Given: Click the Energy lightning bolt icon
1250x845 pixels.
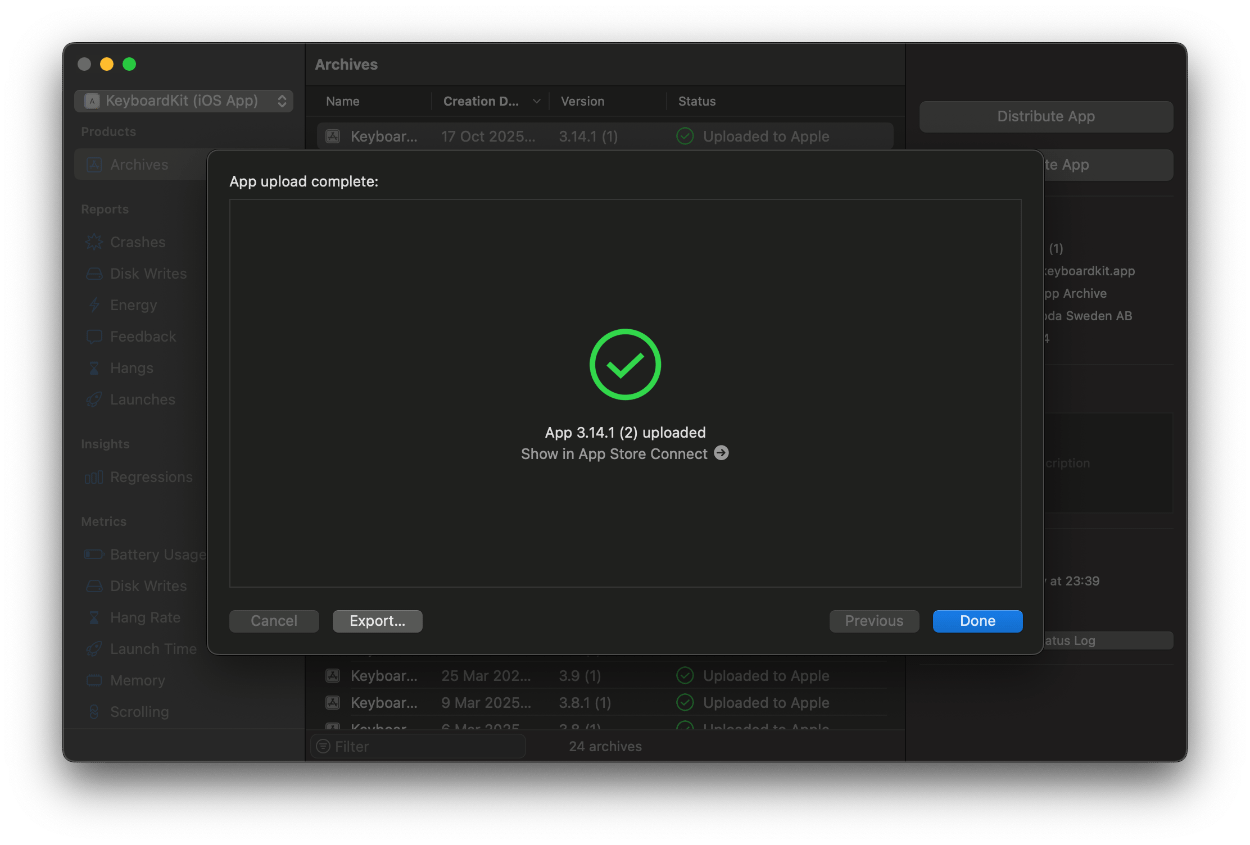Looking at the screenshot, I should click(94, 305).
